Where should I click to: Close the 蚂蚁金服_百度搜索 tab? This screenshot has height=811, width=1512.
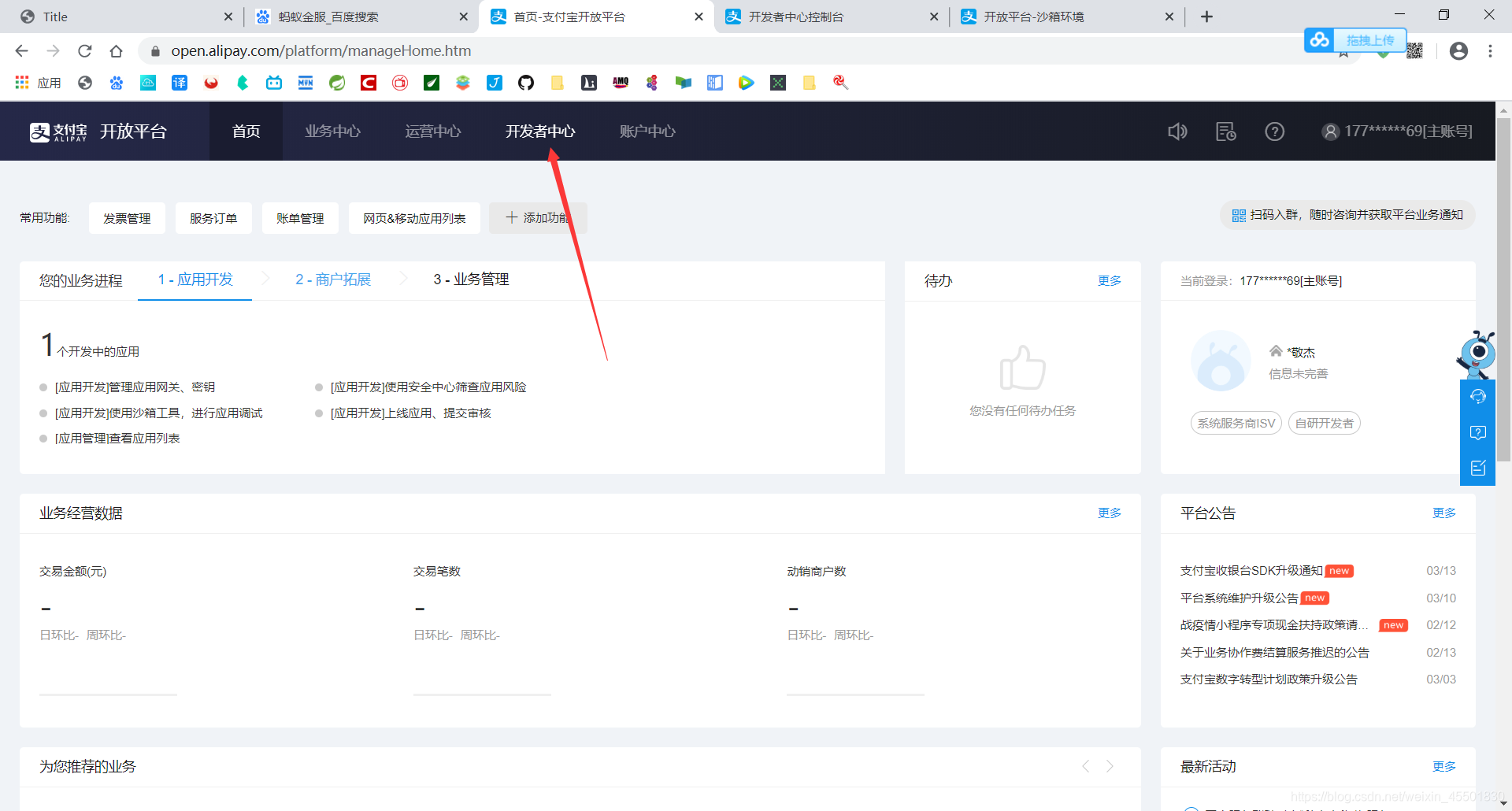tap(463, 17)
